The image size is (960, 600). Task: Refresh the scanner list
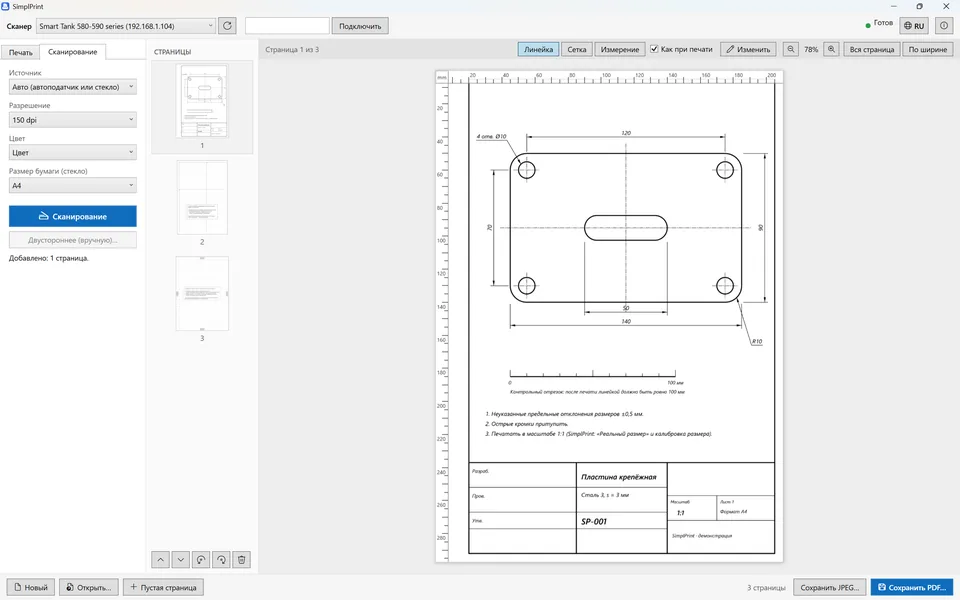(227, 26)
